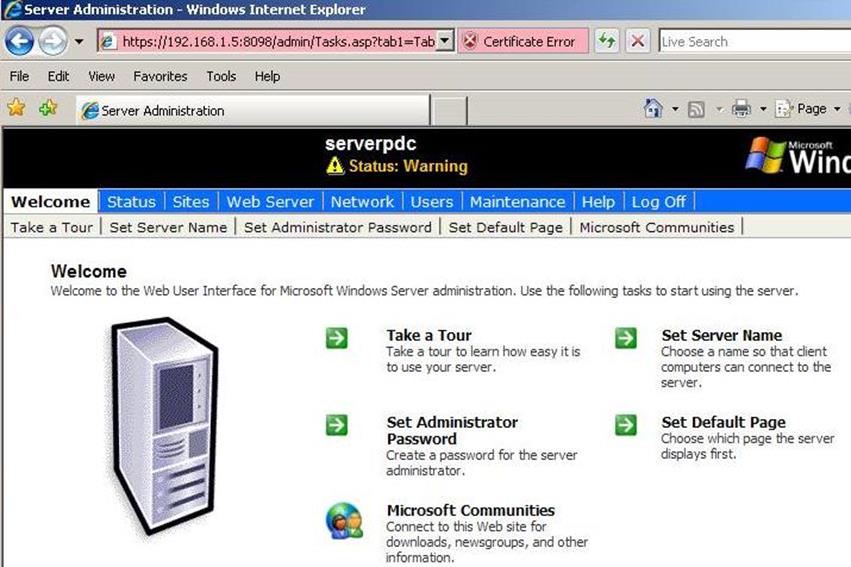The width and height of the screenshot is (851, 567).
Task: Click Microsoft Communities in the subnavigation bar
Action: click(x=657, y=227)
